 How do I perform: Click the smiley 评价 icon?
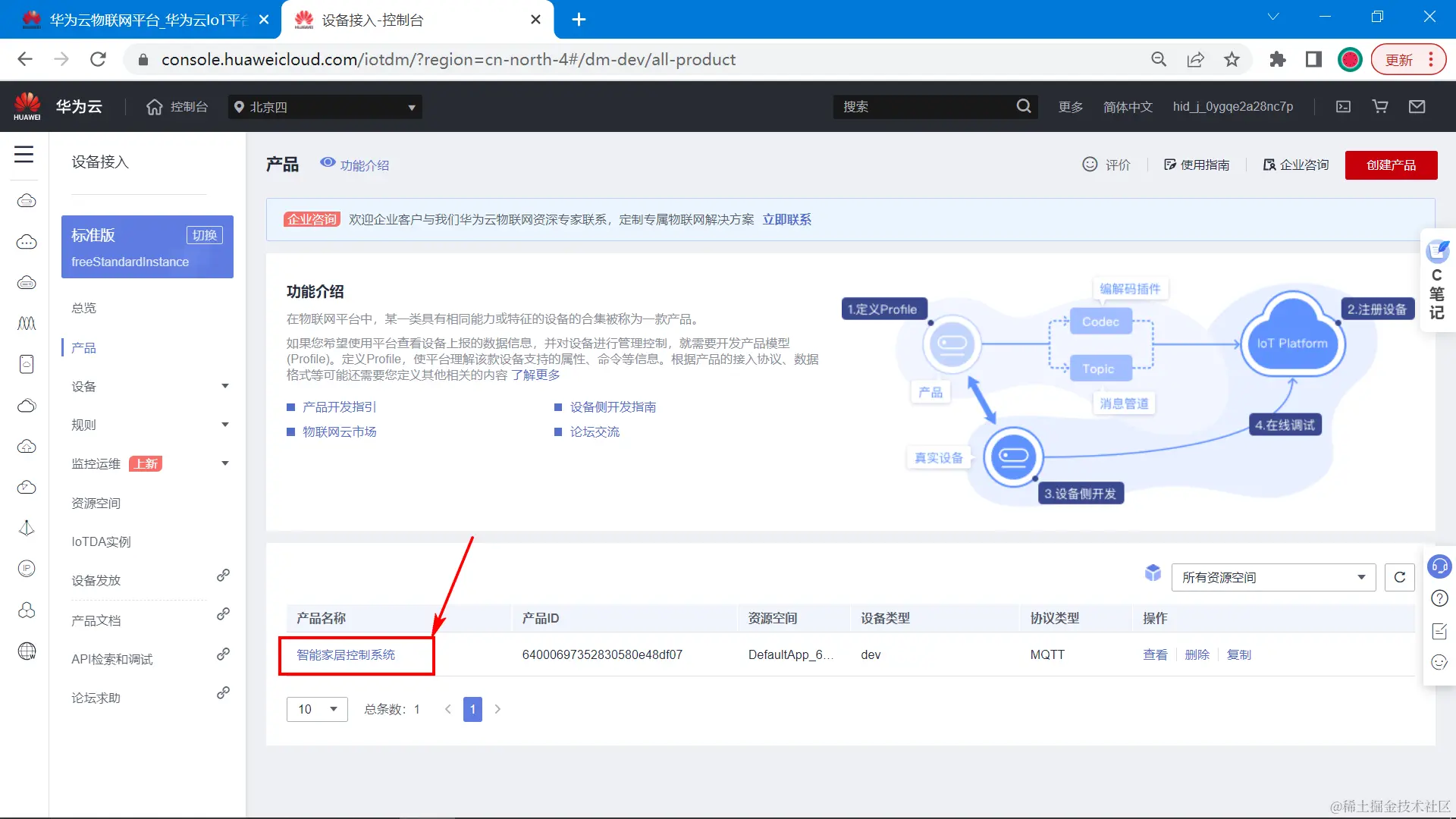pyautogui.click(x=1090, y=165)
